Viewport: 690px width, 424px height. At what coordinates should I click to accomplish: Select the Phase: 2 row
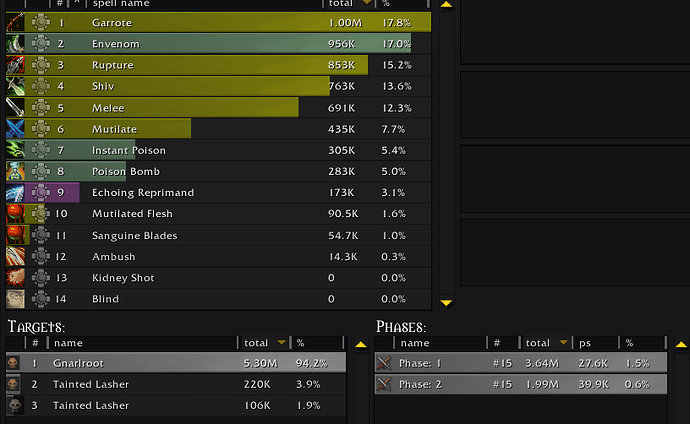pos(520,385)
